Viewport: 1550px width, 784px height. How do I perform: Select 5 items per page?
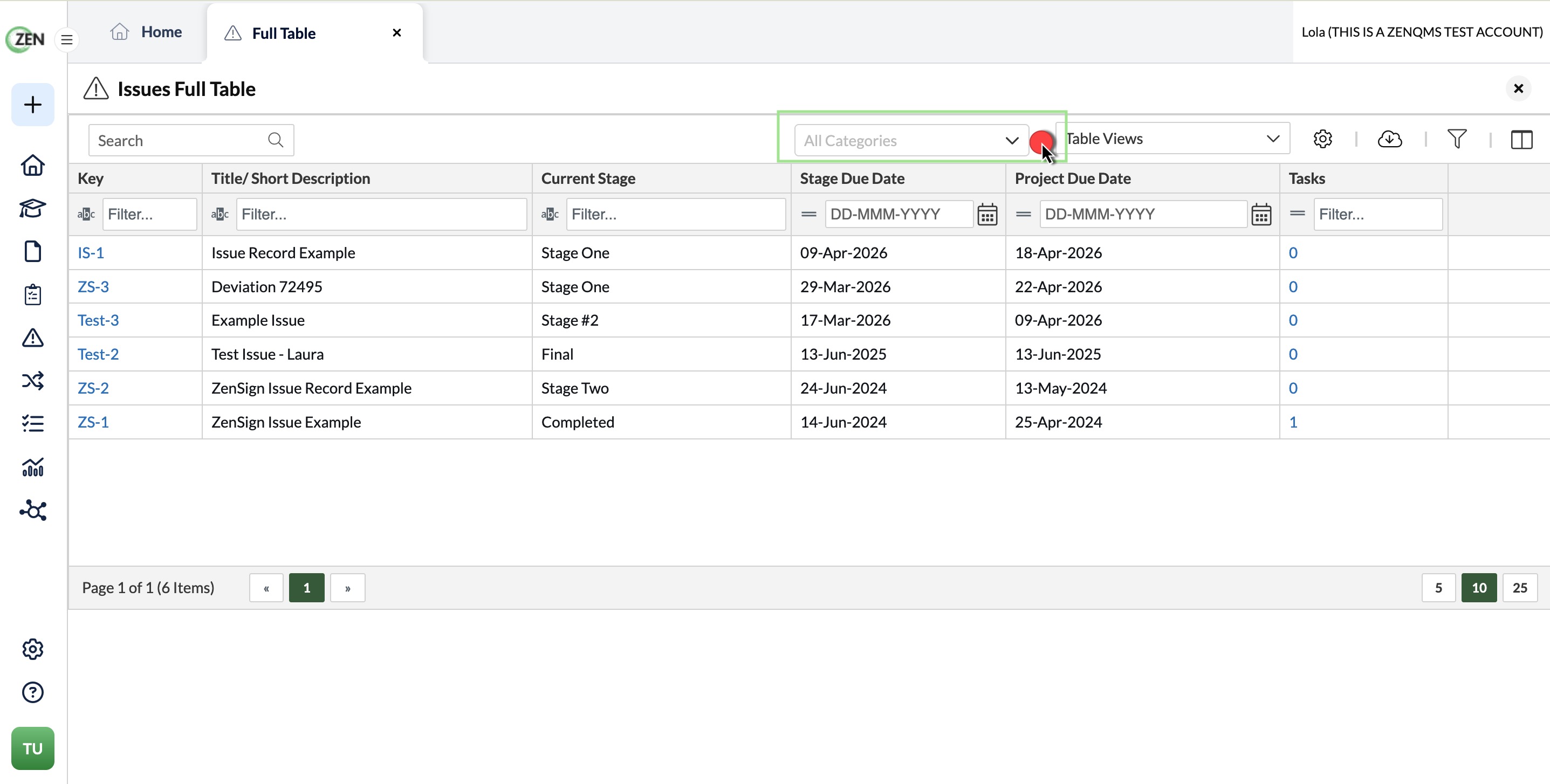[x=1438, y=588]
